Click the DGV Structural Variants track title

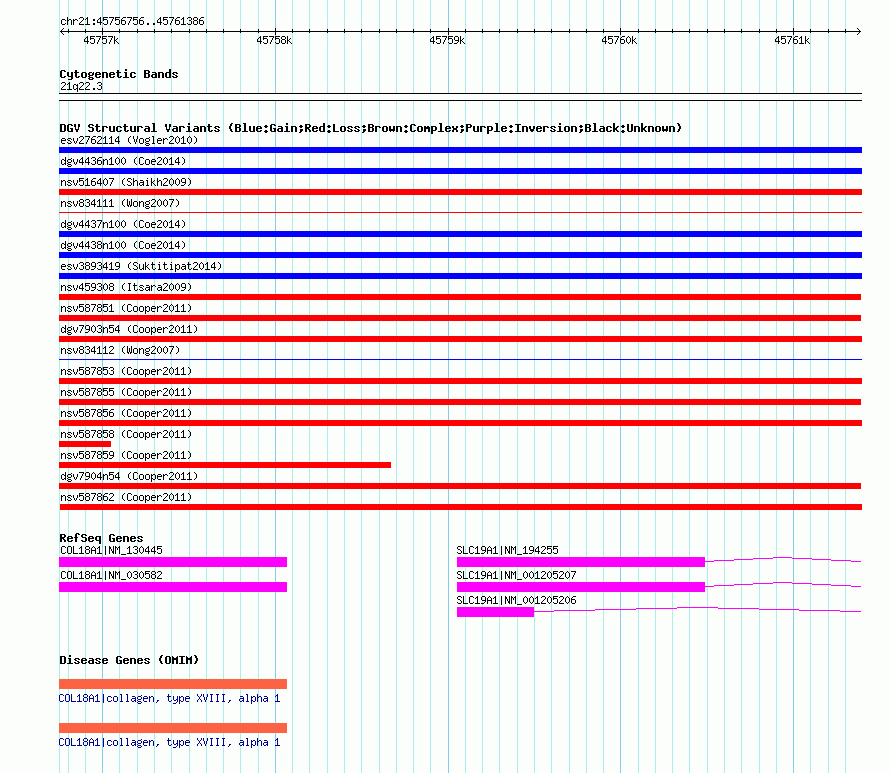coord(370,128)
